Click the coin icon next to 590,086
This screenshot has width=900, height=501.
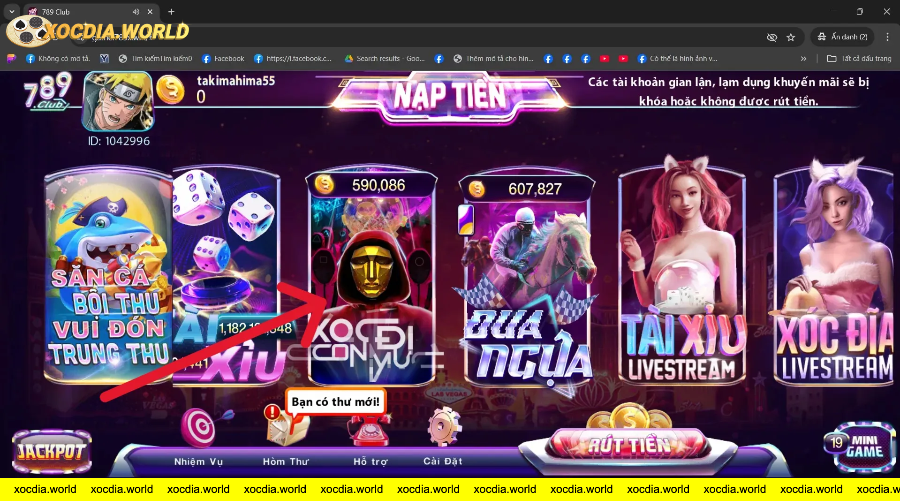[324, 184]
